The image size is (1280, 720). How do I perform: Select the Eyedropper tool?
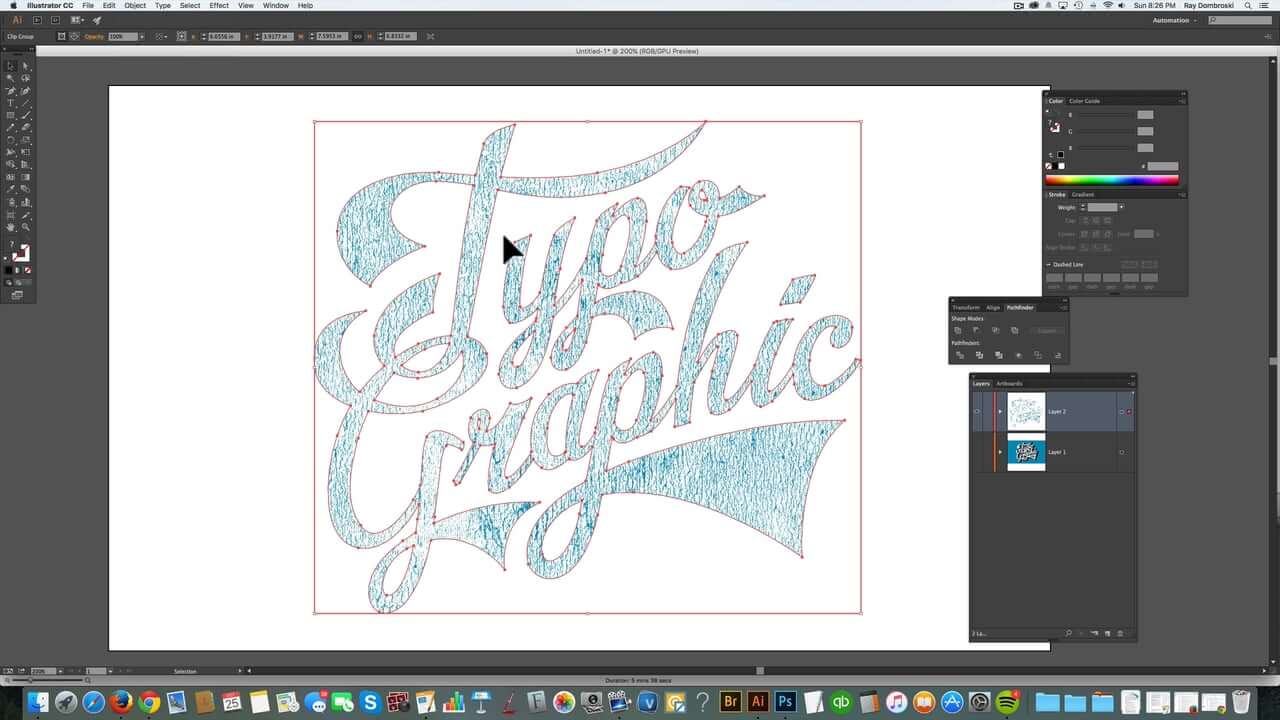click(12, 188)
